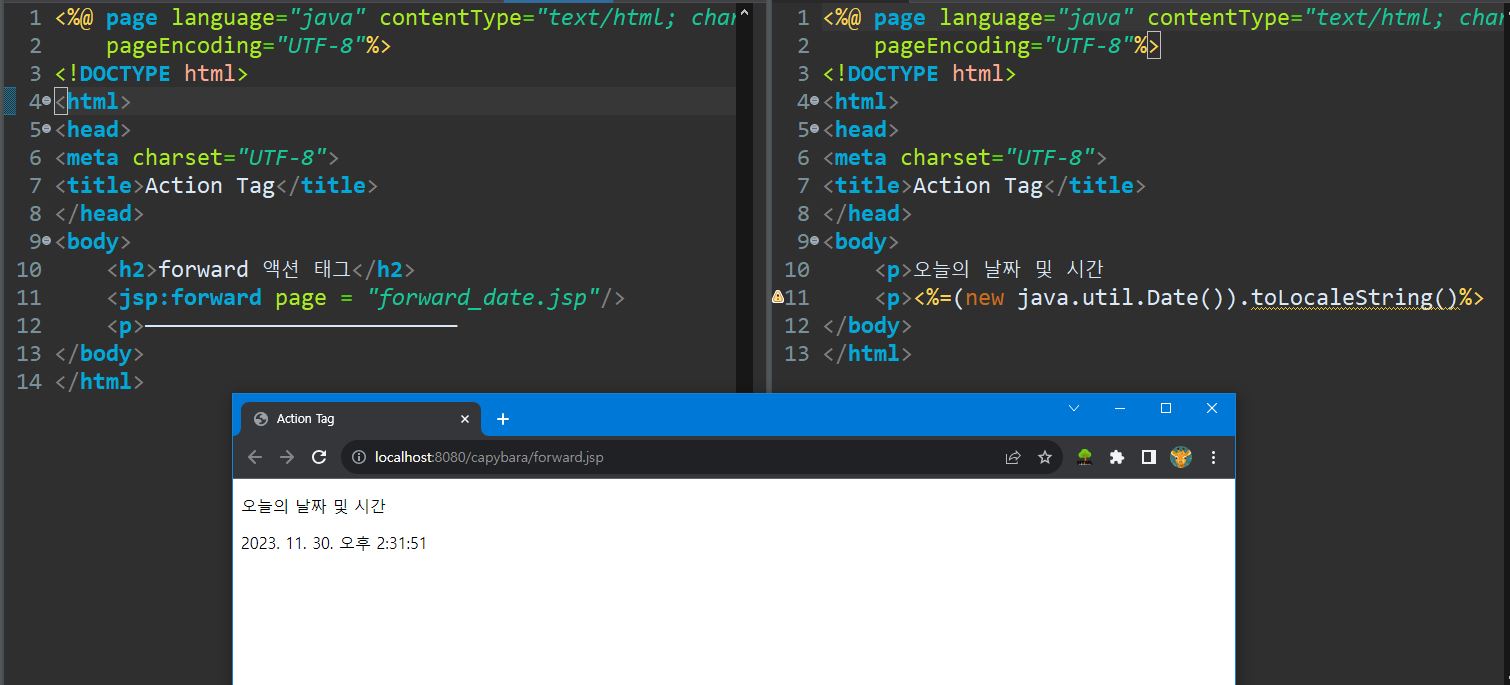This screenshot has height=685, width=1510.
Task: Click "오늘의 날짜 및 시간" in right editor code
Action: click(1008, 269)
